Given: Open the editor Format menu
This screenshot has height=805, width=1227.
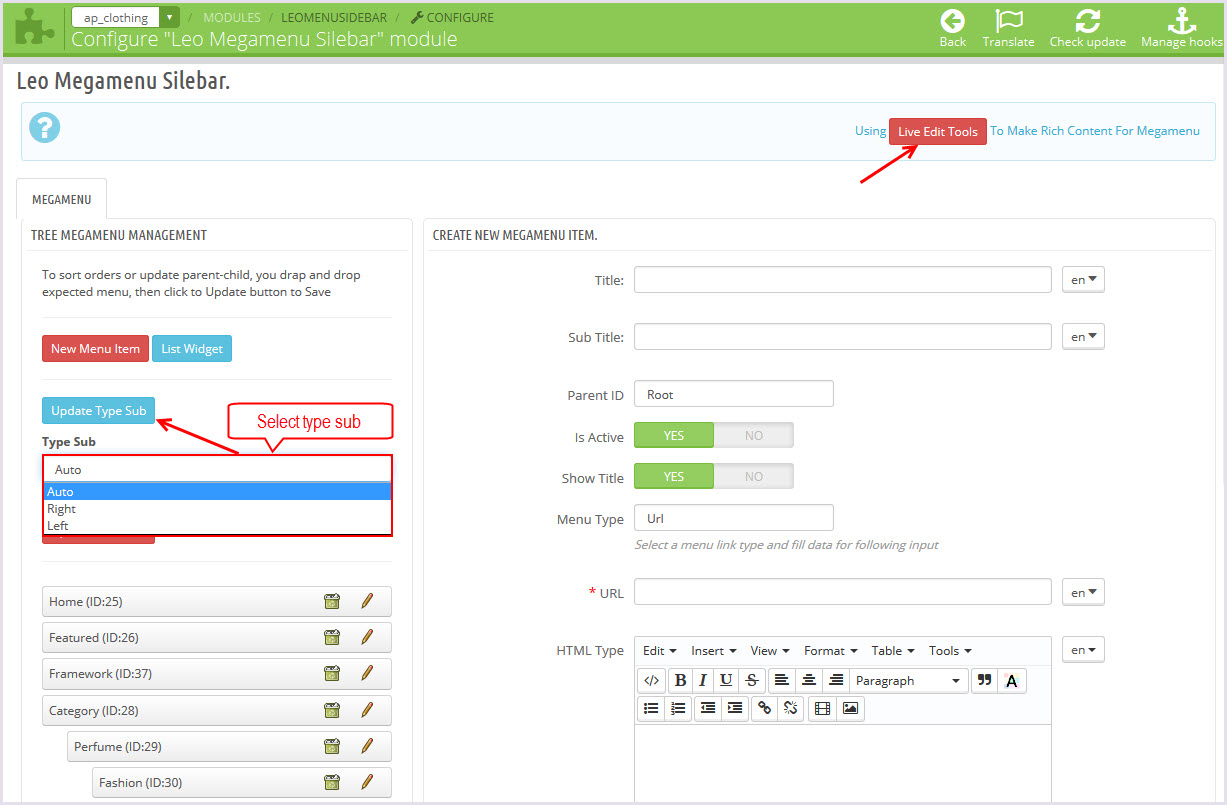Looking at the screenshot, I should 831,650.
